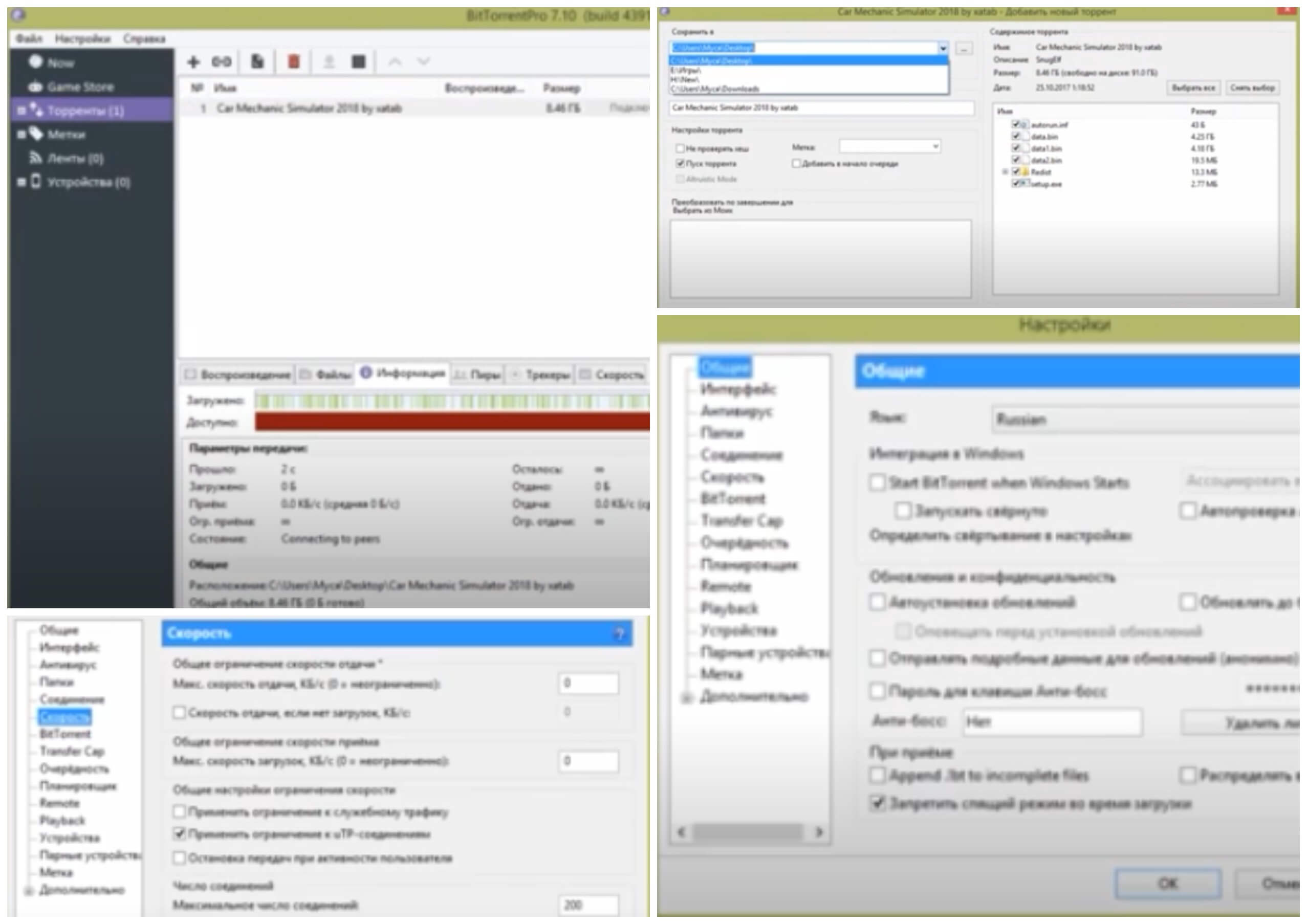The width and height of the screenshot is (1307, 924).
Task: Click the Start Torrent arrow icon
Action: pos(329,61)
